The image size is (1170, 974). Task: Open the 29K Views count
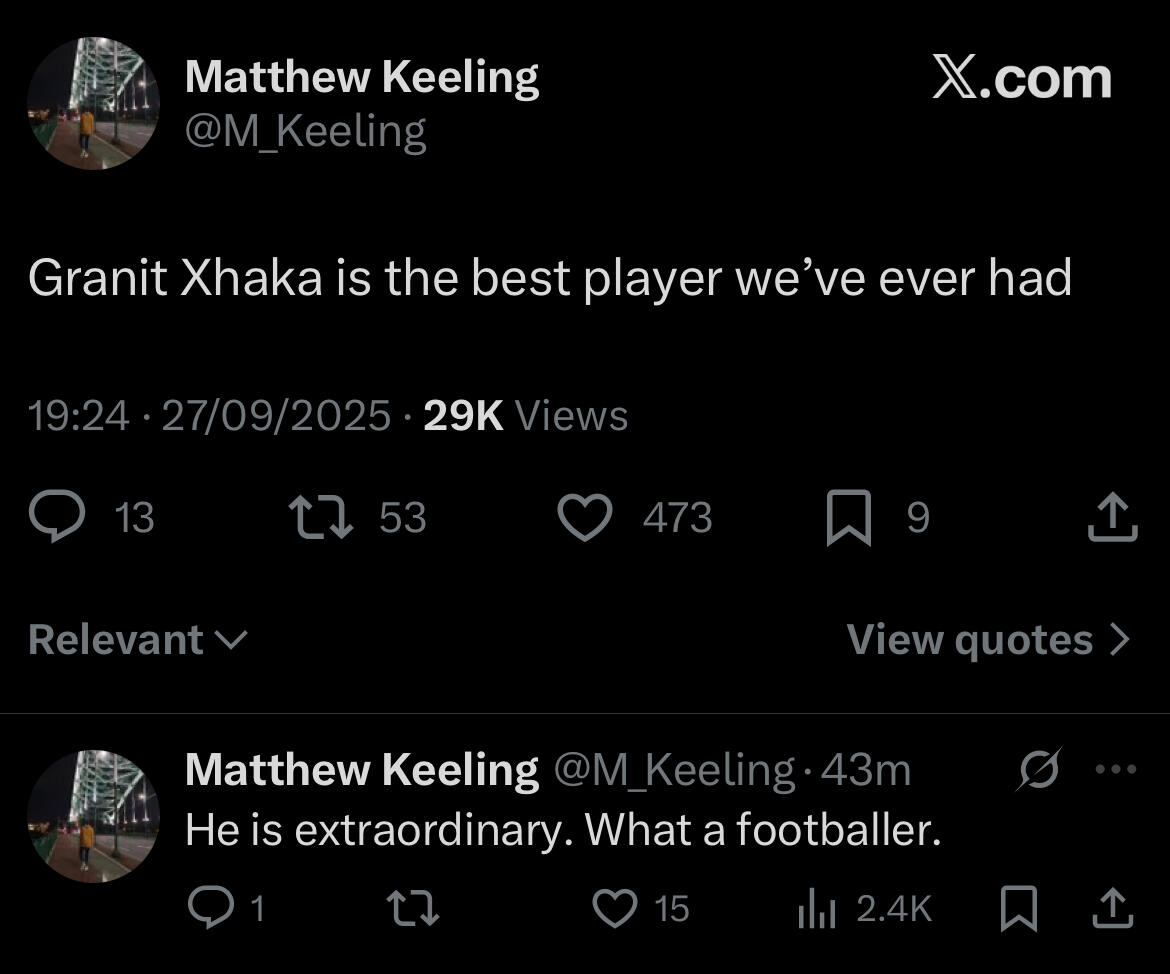coord(525,415)
